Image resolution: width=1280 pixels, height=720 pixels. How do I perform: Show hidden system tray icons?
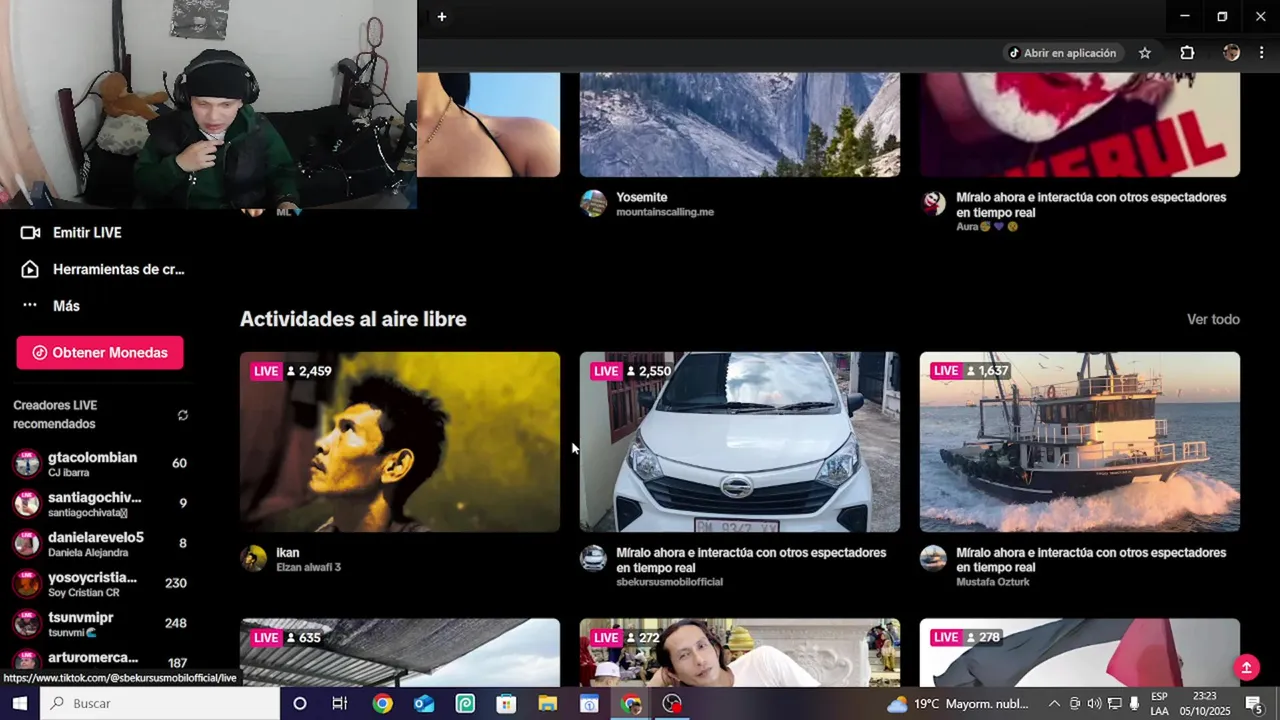1054,704
